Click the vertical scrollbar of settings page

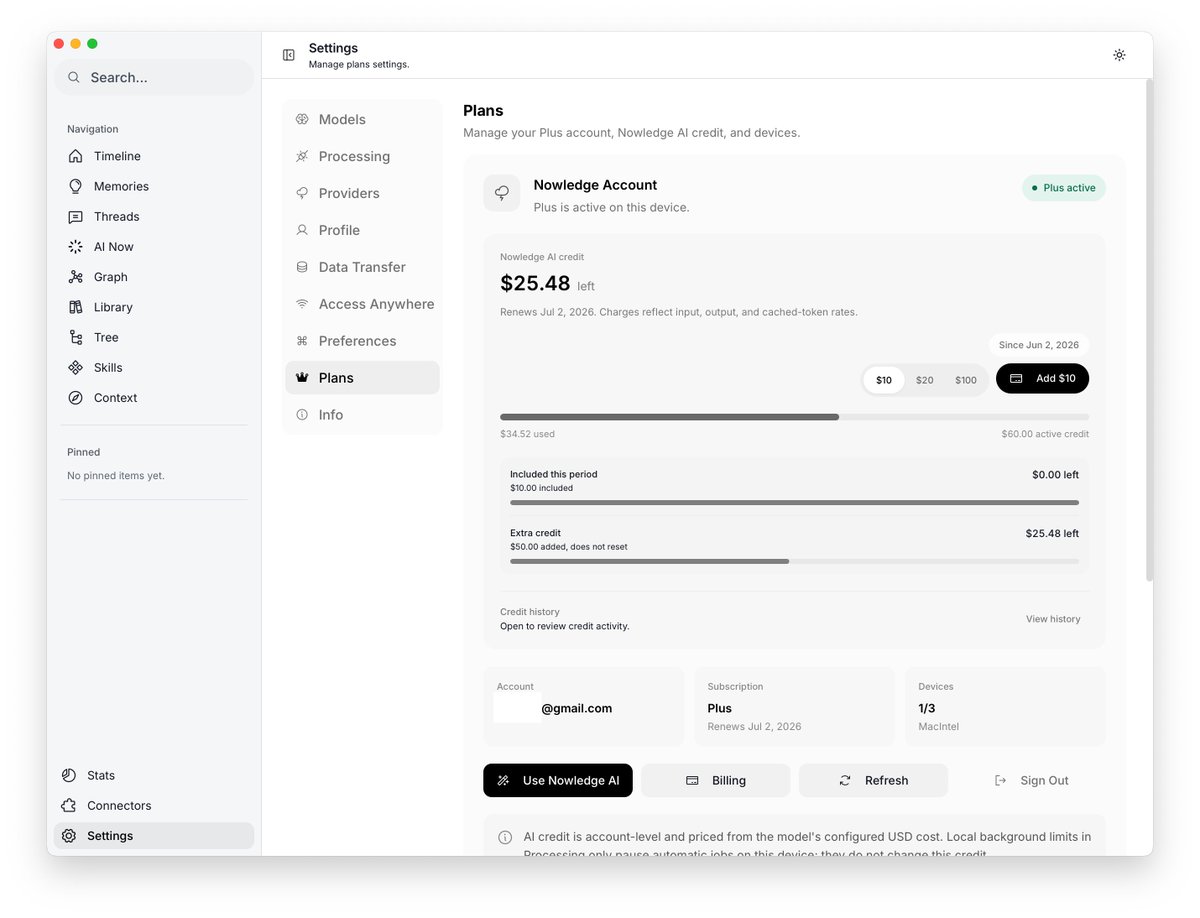coord(1149,330)
